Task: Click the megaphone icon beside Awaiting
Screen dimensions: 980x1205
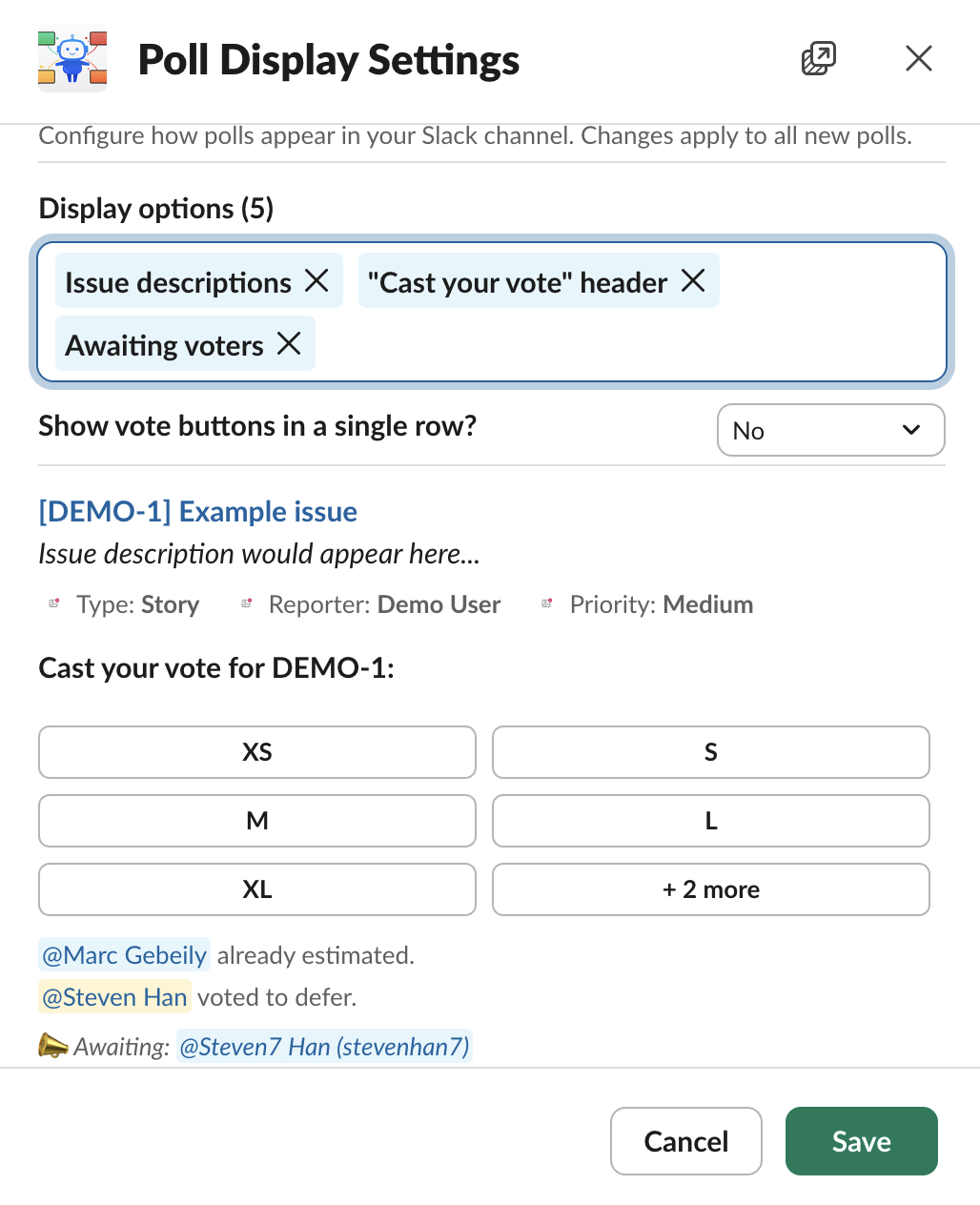Action: [x=52, y=1046]
